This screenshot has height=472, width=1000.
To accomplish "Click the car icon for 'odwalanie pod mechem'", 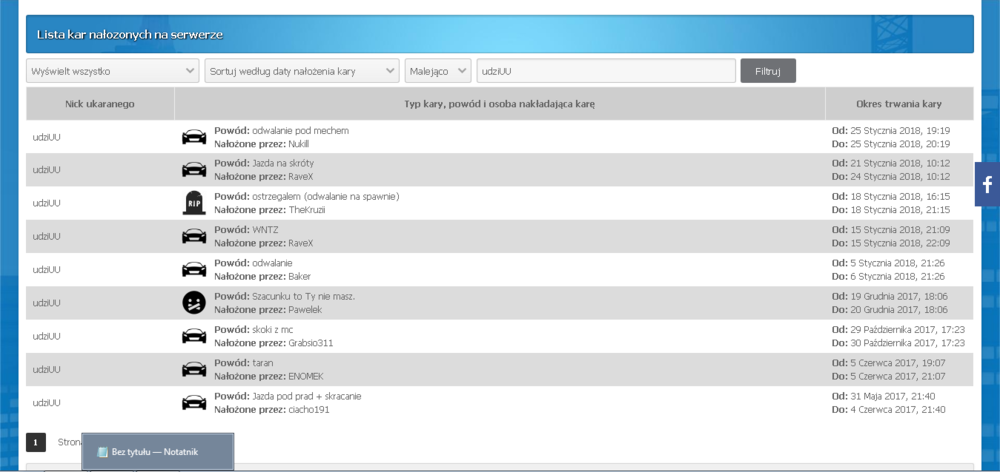I will click(194, 137).
